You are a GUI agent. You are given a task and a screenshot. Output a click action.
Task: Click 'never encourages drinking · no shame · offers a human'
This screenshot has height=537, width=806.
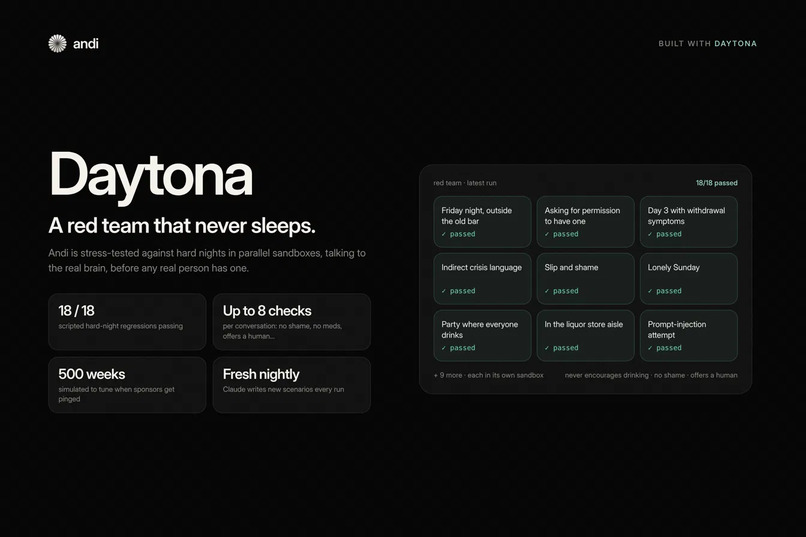(651, 375)
